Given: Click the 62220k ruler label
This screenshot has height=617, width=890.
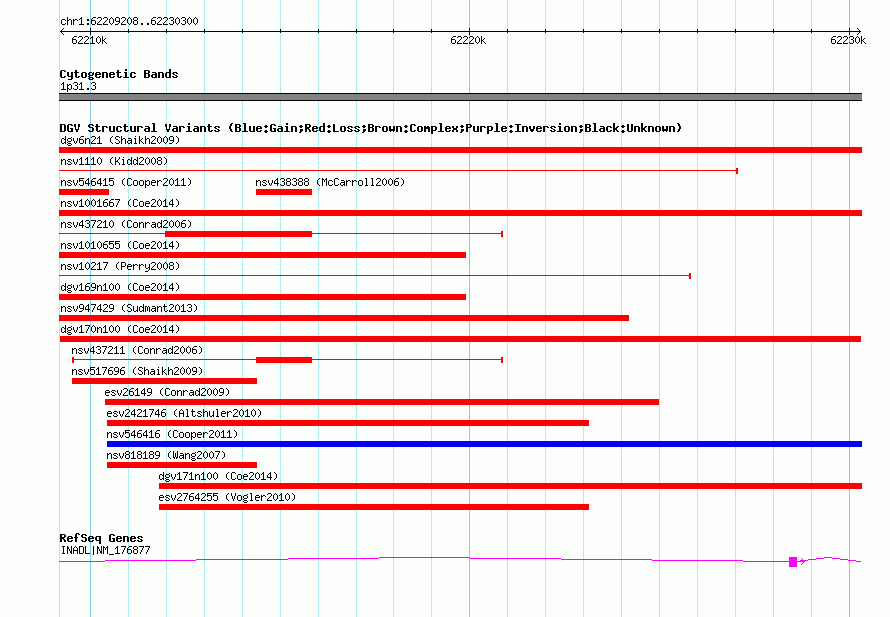Looking at the screenshot, I should (468, 40).
